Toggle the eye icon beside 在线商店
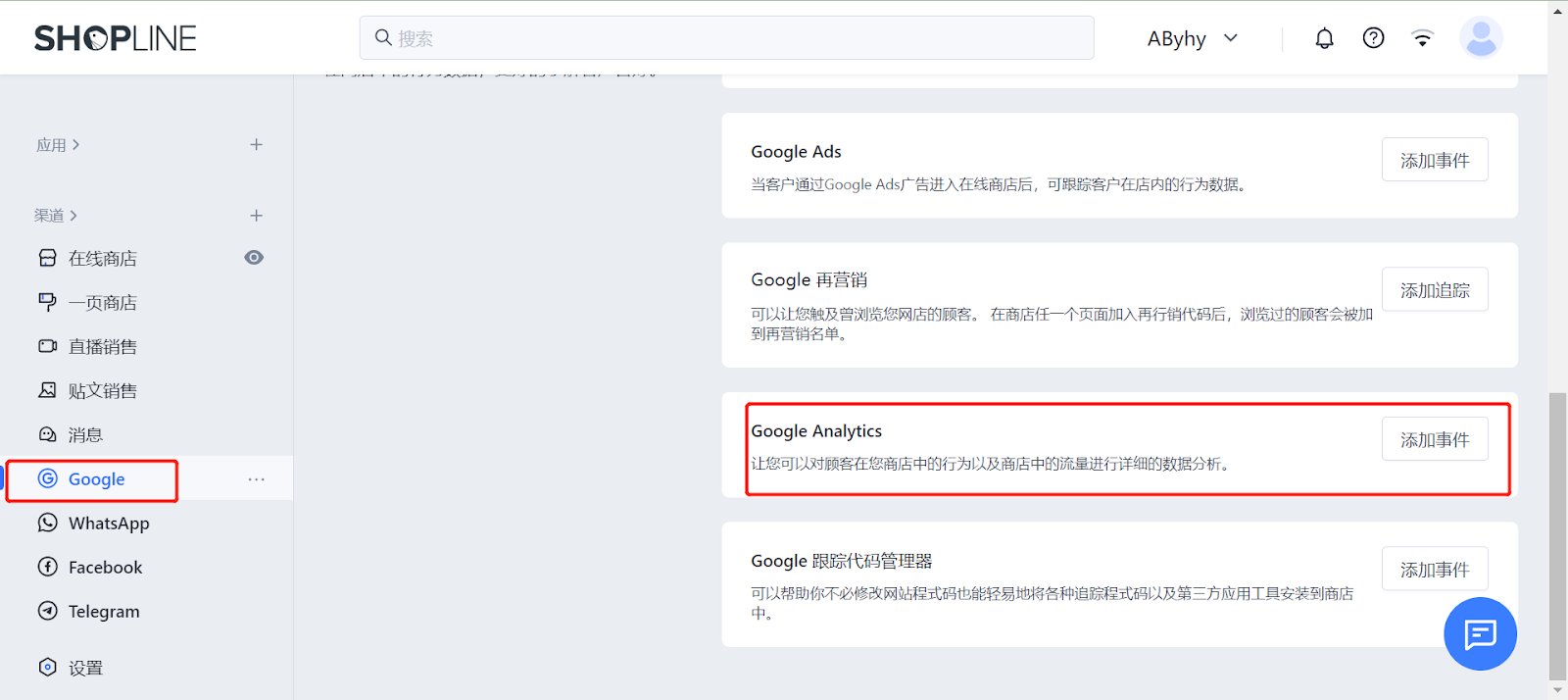This screenshot has height=700, width=1568. click(x=254, y=258)
